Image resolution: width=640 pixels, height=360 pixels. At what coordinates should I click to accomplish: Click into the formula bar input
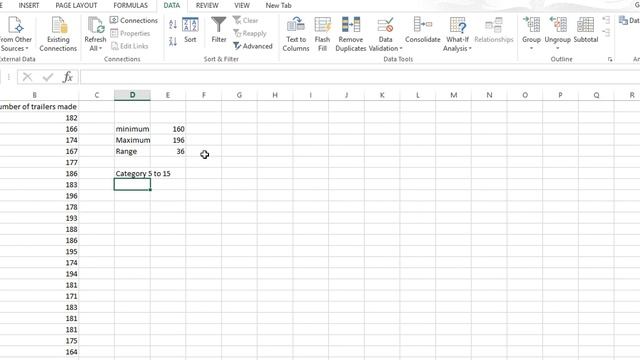[359, 77]
